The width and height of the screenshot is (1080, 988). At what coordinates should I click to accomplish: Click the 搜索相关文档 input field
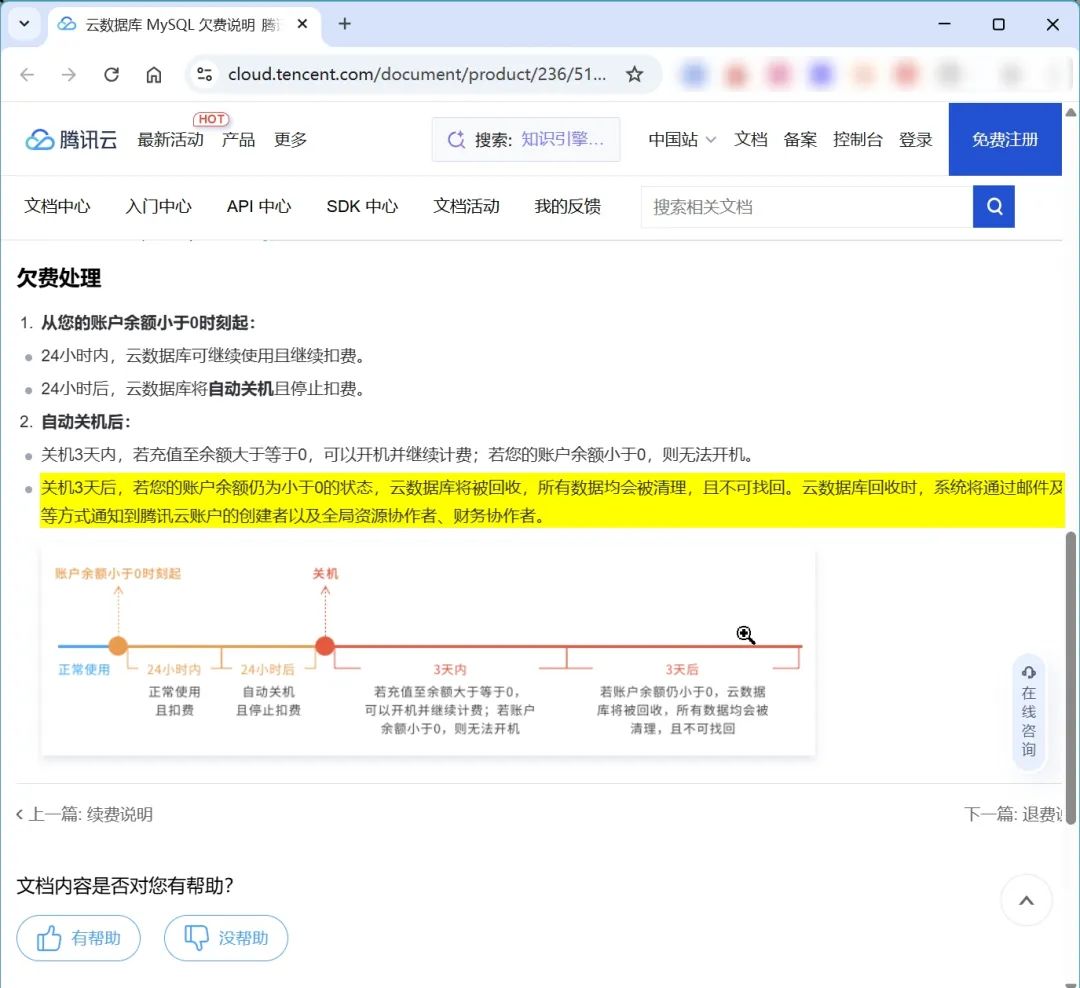[806, 207]
